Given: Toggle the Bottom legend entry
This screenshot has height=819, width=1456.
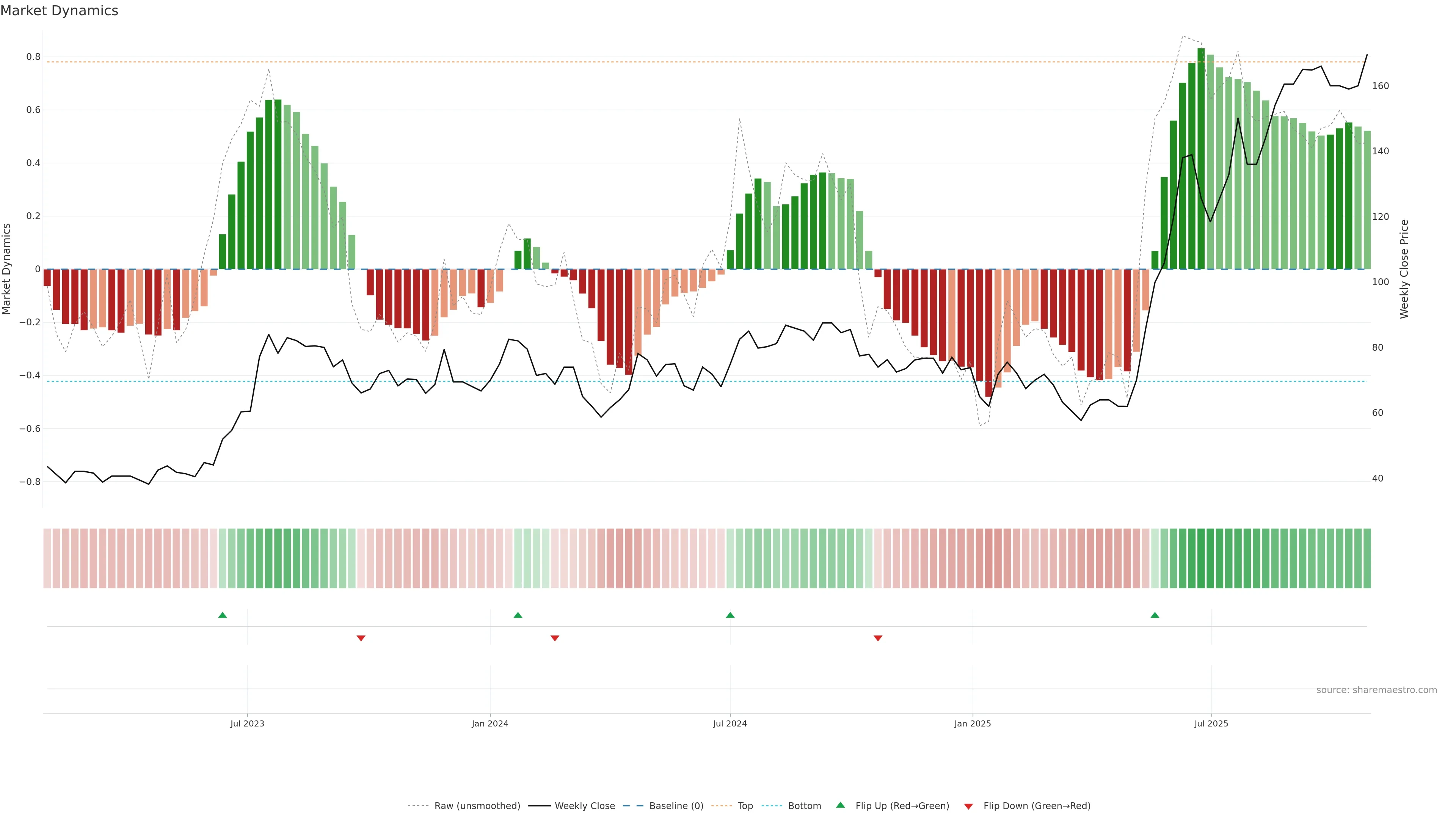Looking at the screenshot, I should 804,806.
